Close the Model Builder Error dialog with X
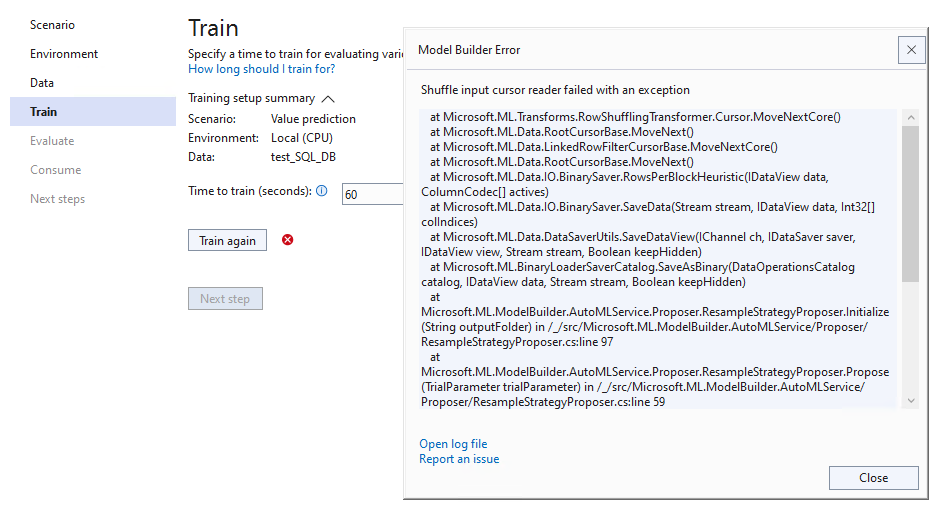The image size is (938, 507). click(x=911, y=50)
